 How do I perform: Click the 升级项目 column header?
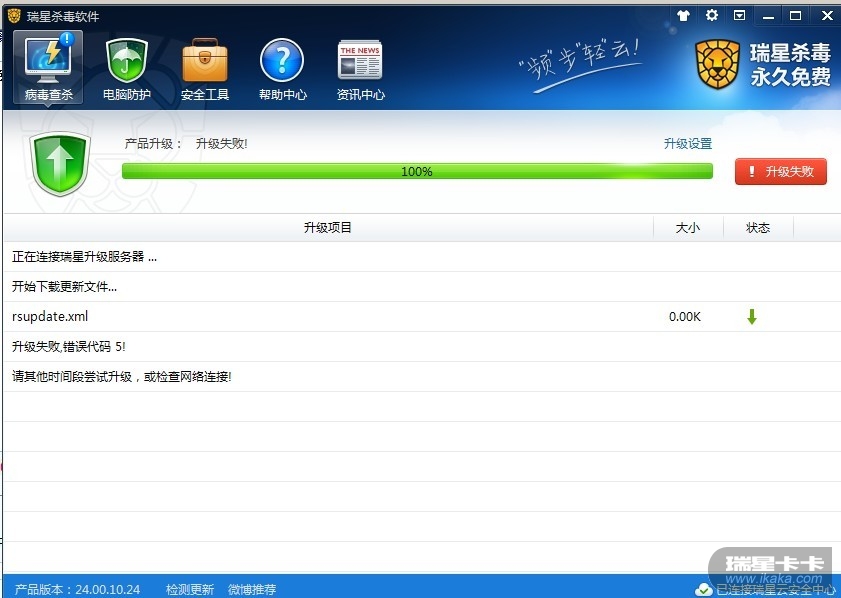pyautogui.click(x=328, y=228)
